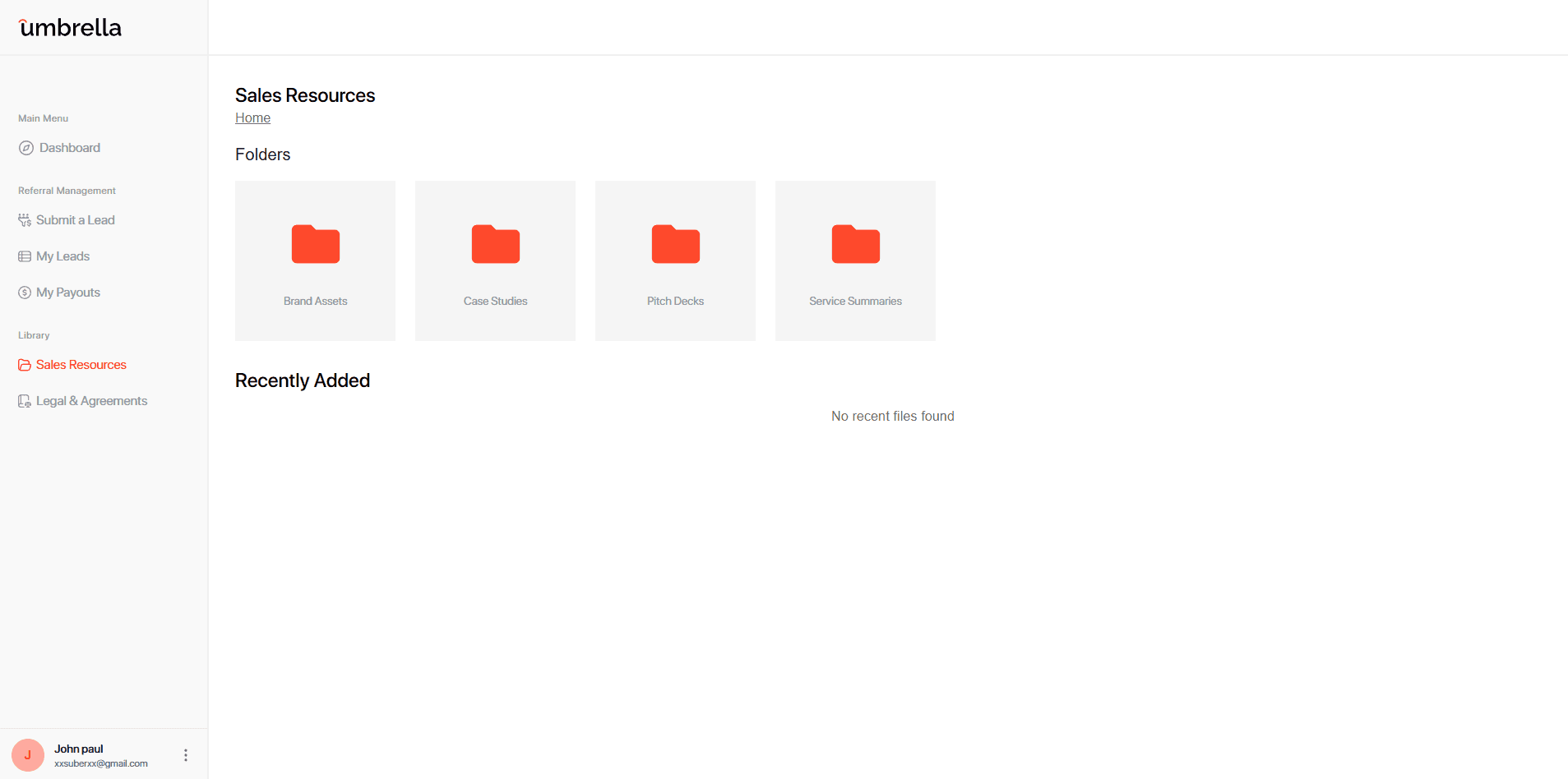The width and height of the screenshot is (1568, 779).
Task: Click the My Leads table icon
Action: point(25,256)
